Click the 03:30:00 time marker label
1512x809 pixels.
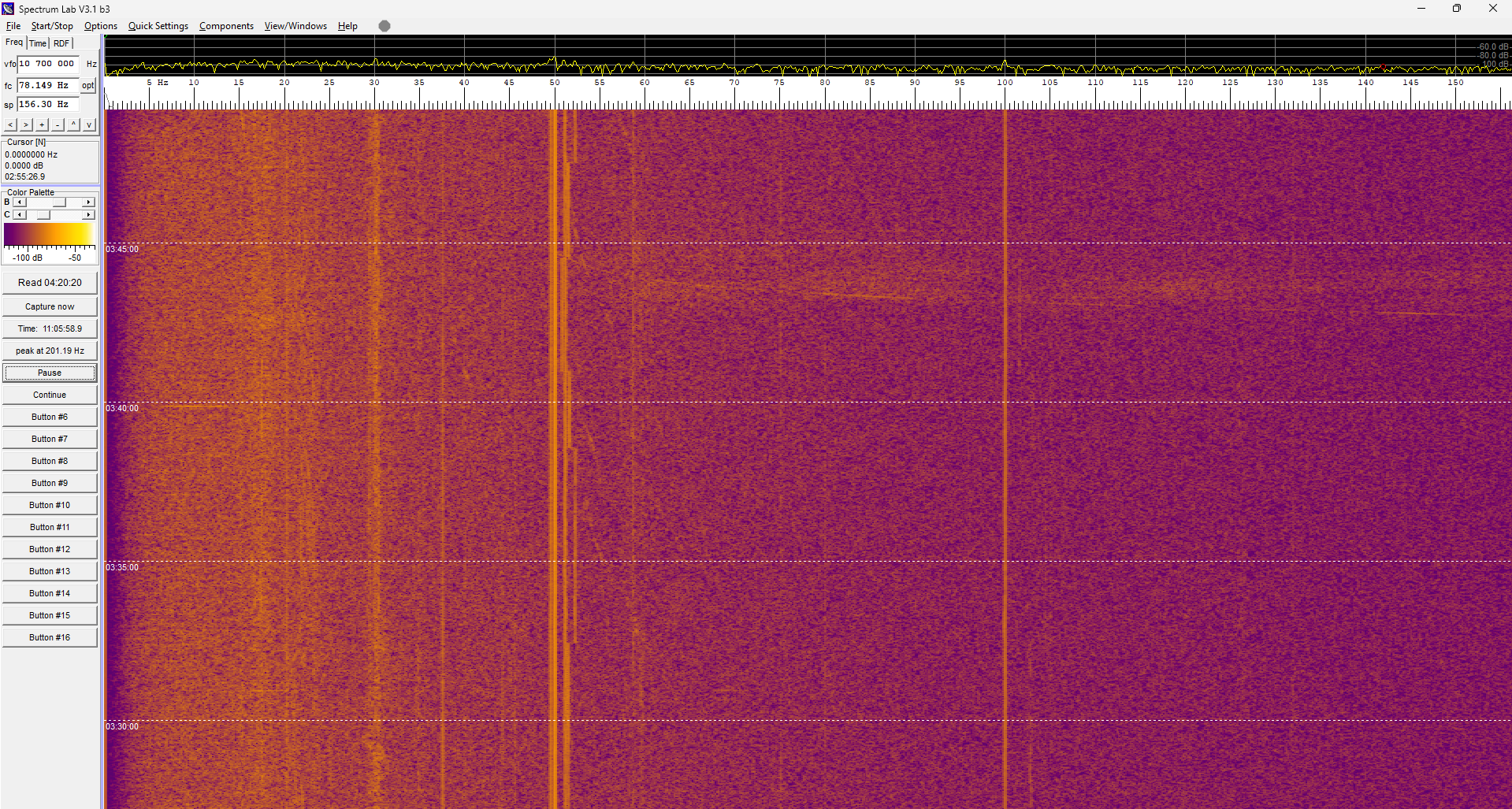tap(122, 726)
